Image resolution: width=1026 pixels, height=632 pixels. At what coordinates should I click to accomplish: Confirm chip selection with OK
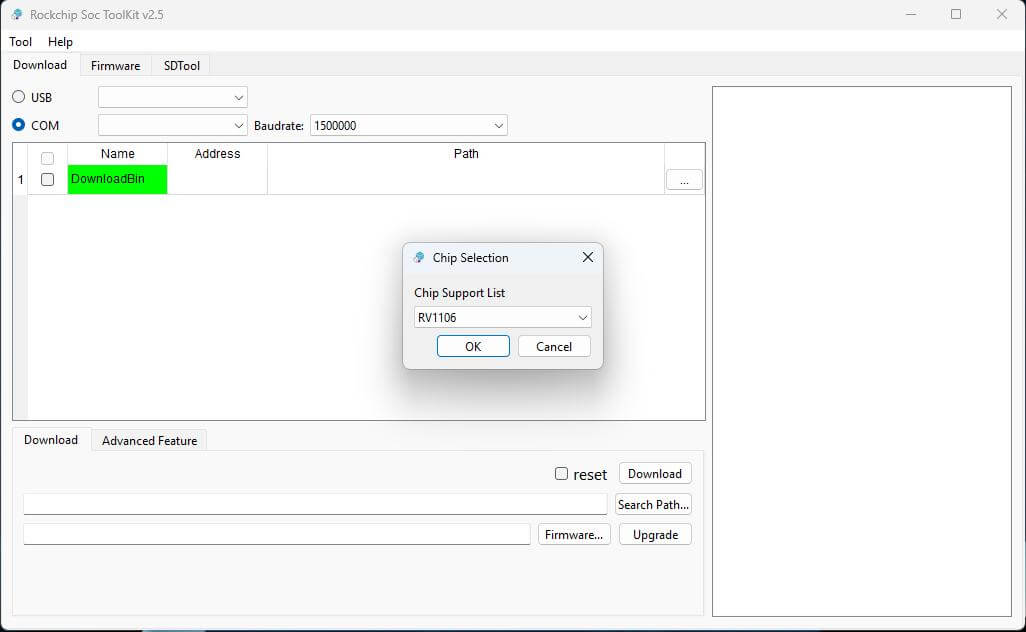tap(473, 346)
